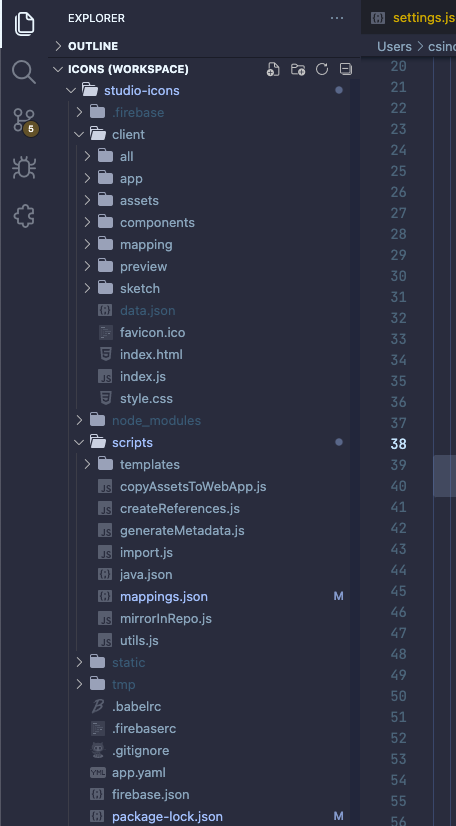Click line number 50 in gutter
Image resolution: width=456 pixels, height=826 pixels.
click(399, 696)
